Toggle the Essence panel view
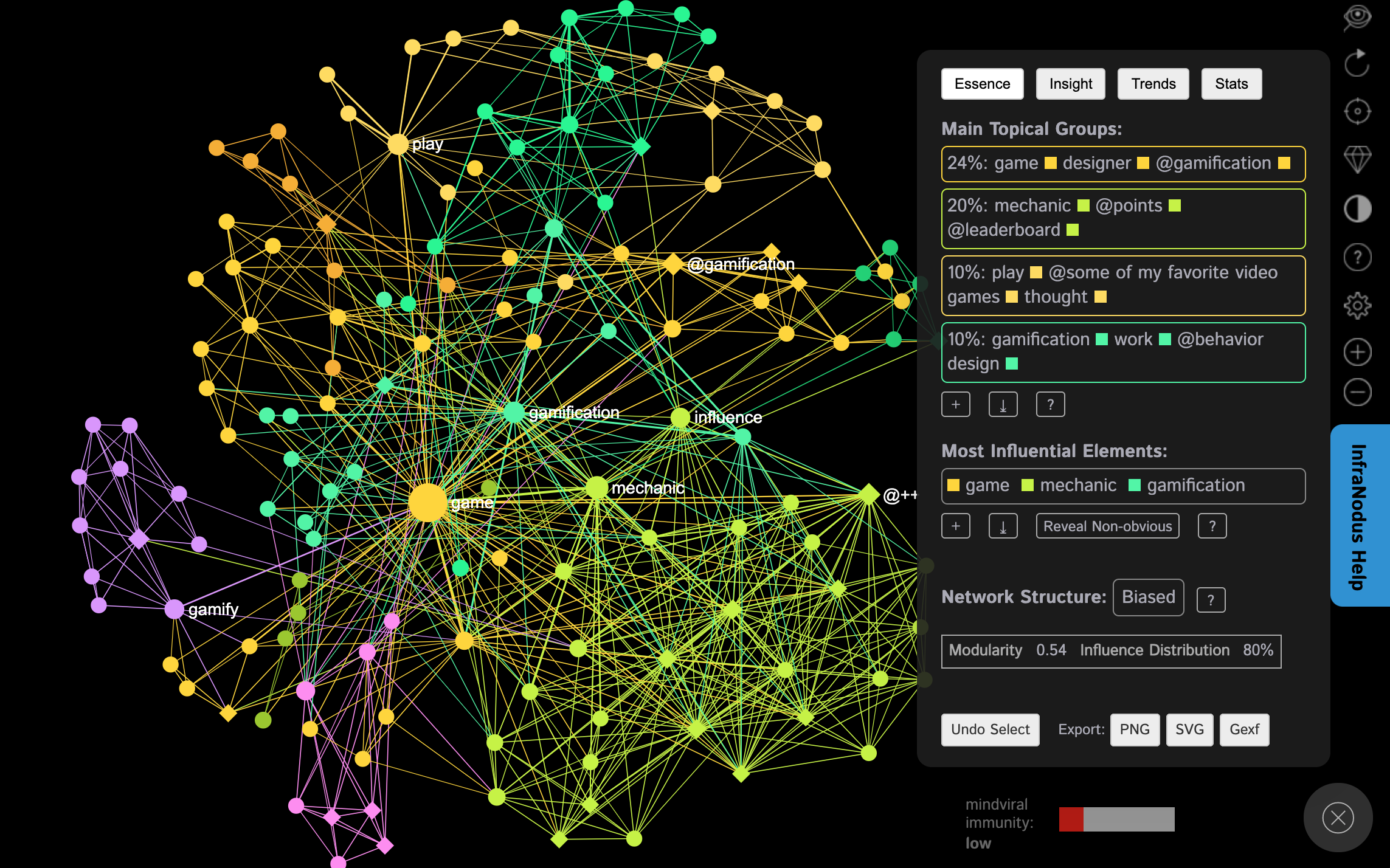The width and height of the screenshot is (1390, 868). coord(981,84)
